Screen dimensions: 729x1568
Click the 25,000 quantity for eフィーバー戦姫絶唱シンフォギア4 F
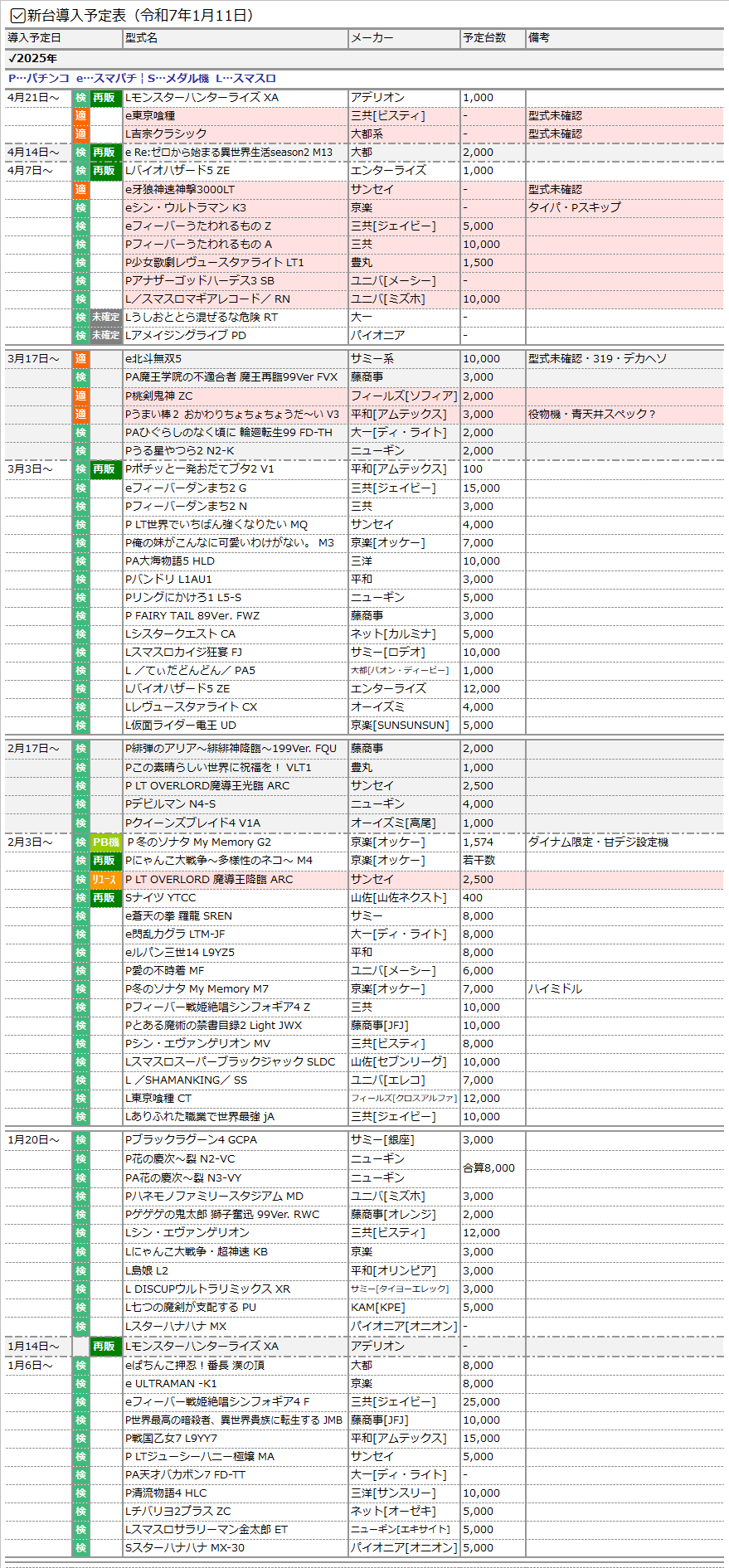[x=481, y=1402]
